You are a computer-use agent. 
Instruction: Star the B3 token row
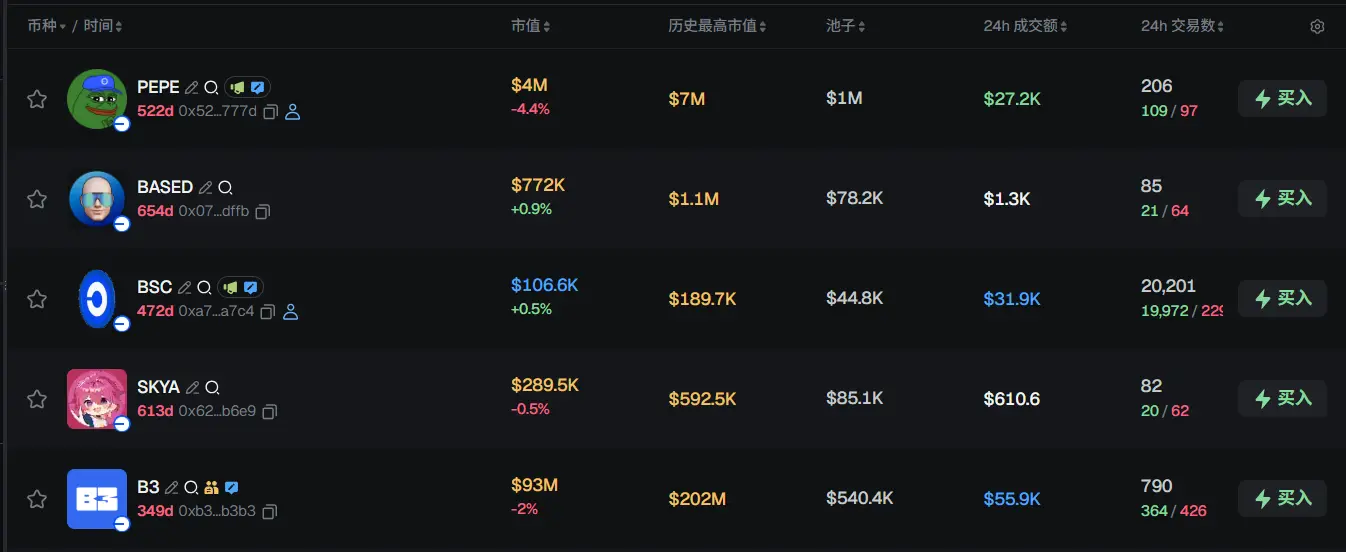pos(37,499)
